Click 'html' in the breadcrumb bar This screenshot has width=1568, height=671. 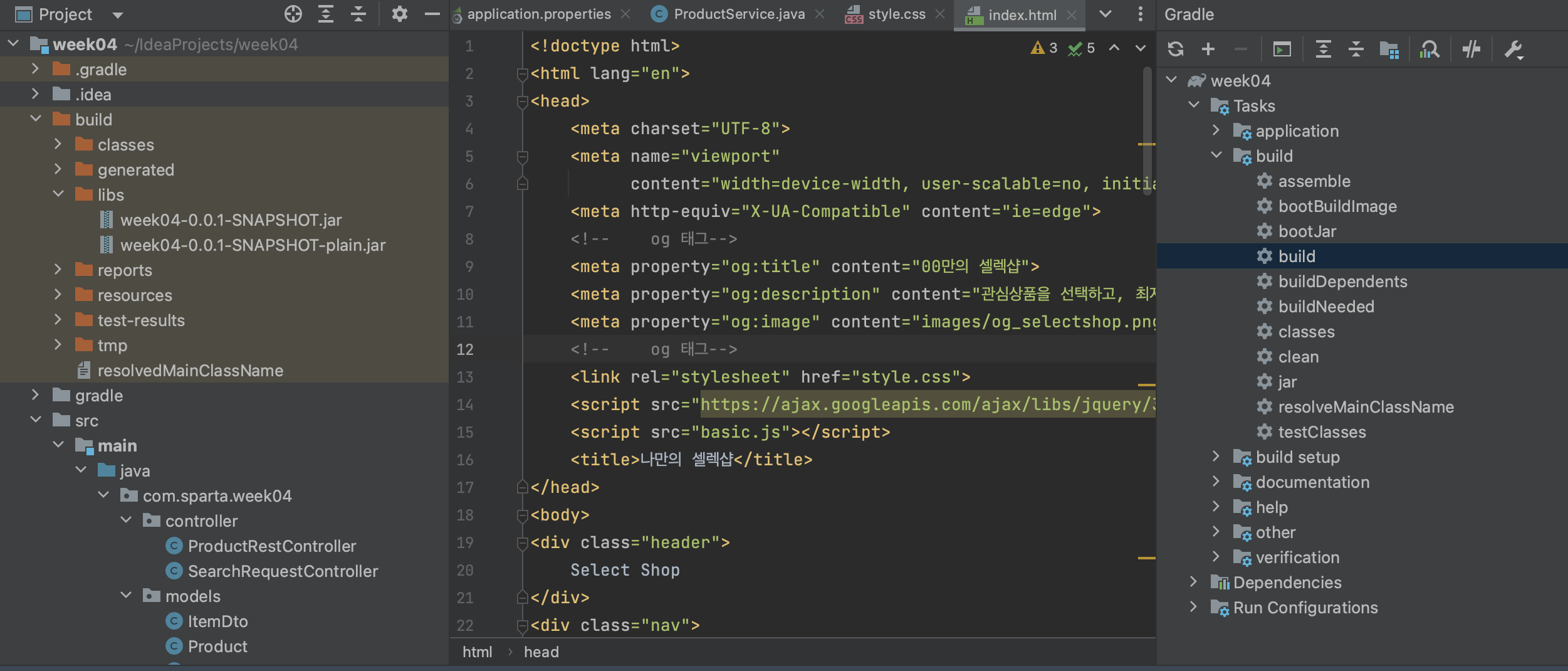477,652
